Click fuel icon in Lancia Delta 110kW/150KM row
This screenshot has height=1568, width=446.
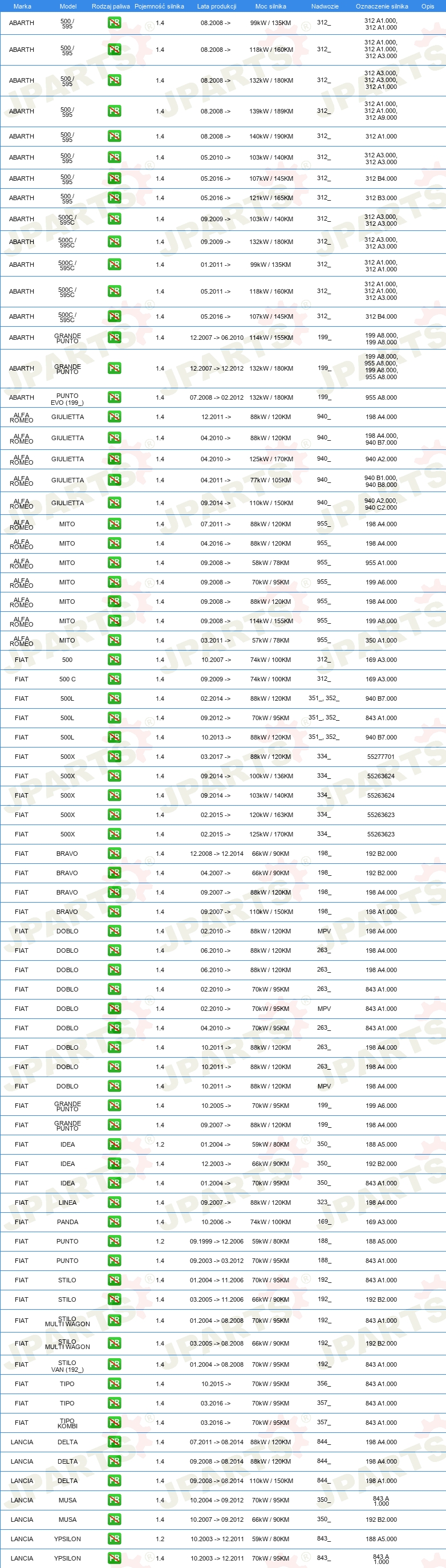115,1481
